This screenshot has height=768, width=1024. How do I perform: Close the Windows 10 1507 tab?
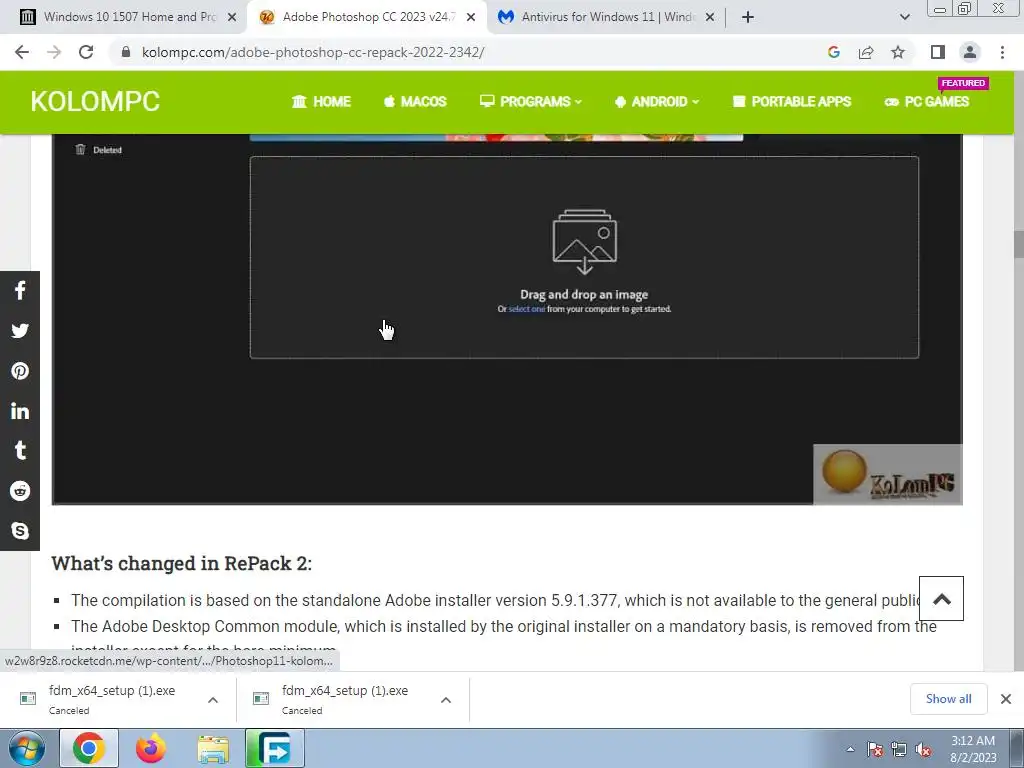pyautogui.click(x=232, y=17)
